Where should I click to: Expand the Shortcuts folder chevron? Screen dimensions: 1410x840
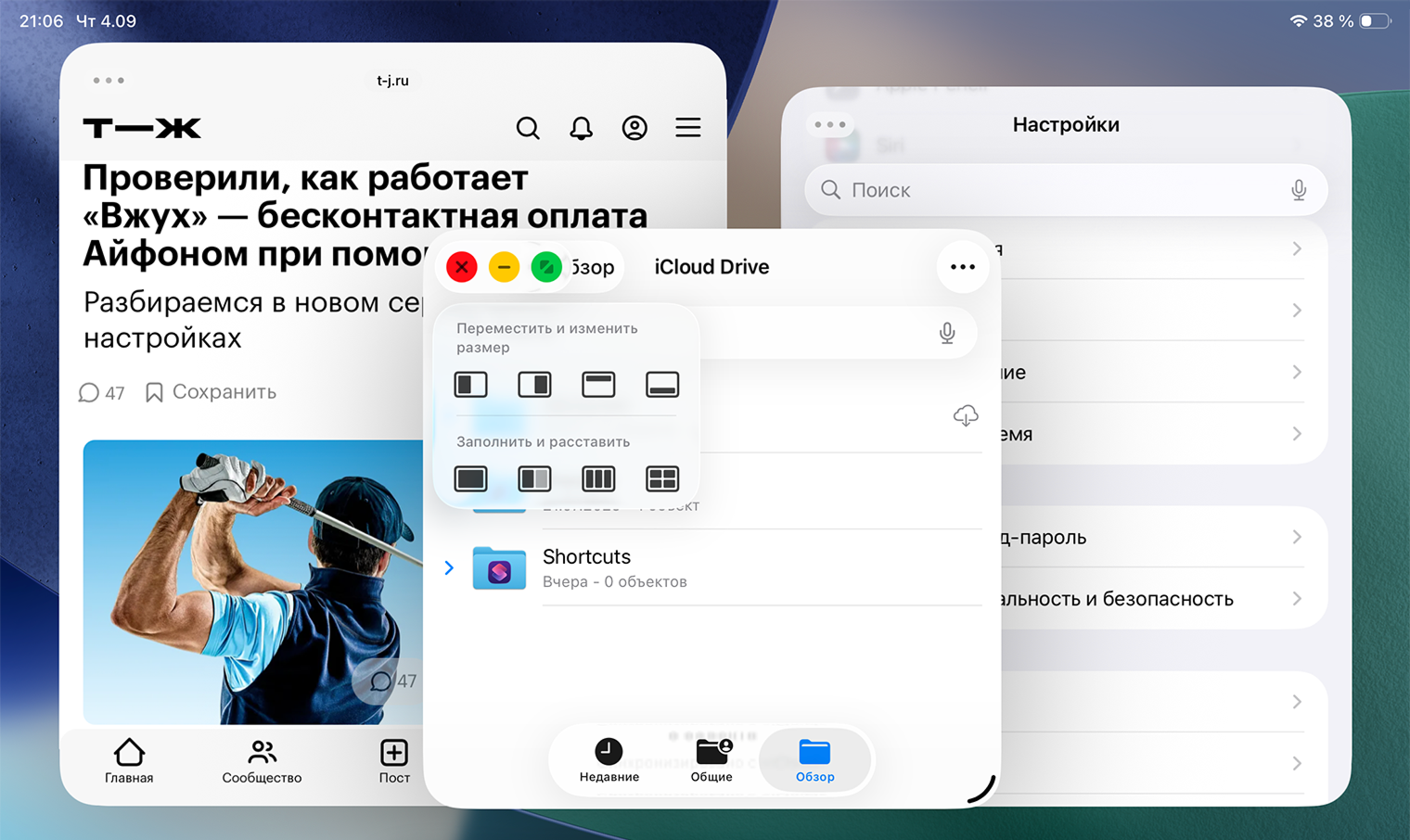[x=449, y=566]
